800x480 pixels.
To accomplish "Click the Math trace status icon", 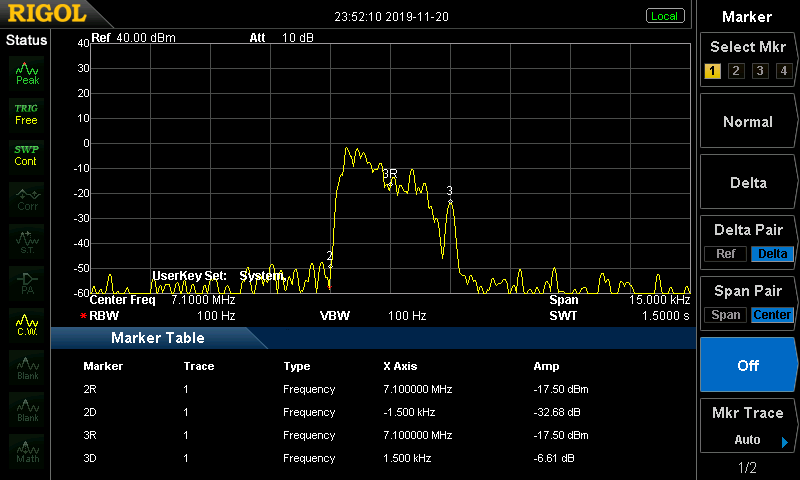I will point(27,451).
